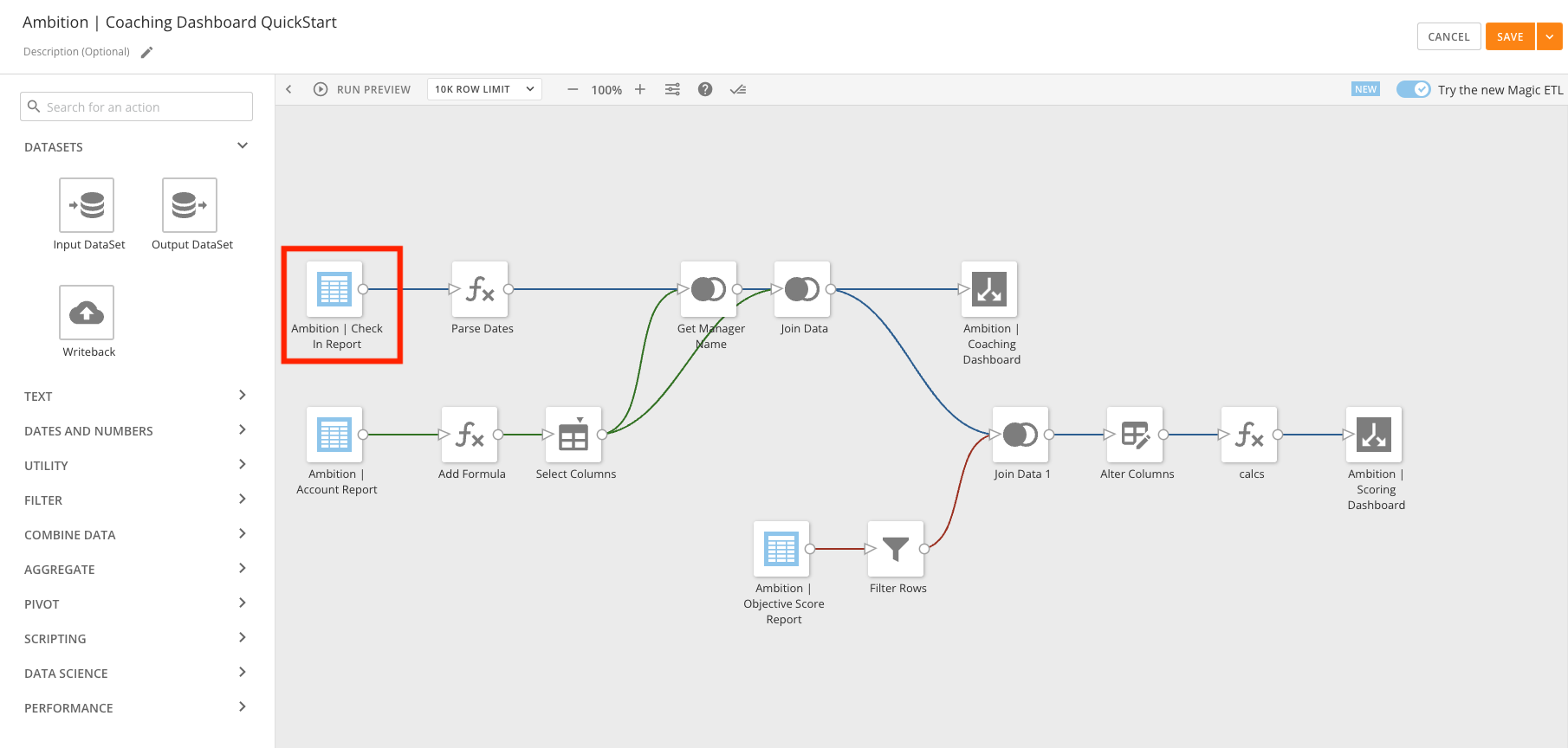Image resolution: width=1568 pixels, height=748 pixels.
Task: Click the validate checklist icon
Action: 738,89
